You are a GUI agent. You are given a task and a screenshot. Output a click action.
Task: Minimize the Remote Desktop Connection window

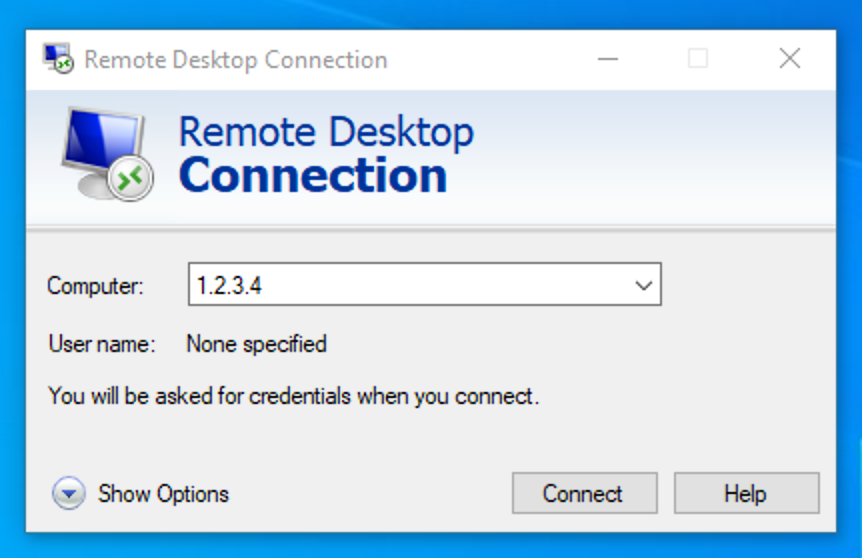[x=608, y=58]
